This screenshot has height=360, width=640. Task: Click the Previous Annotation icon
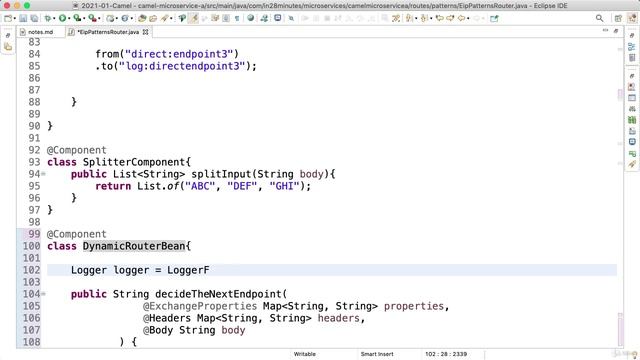(424, 18)
